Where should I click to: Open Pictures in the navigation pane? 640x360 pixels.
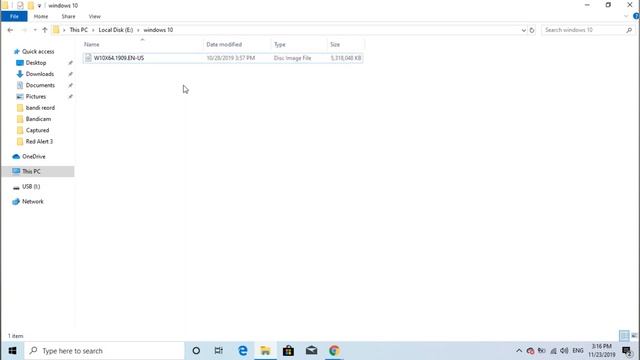coord(36,96)
